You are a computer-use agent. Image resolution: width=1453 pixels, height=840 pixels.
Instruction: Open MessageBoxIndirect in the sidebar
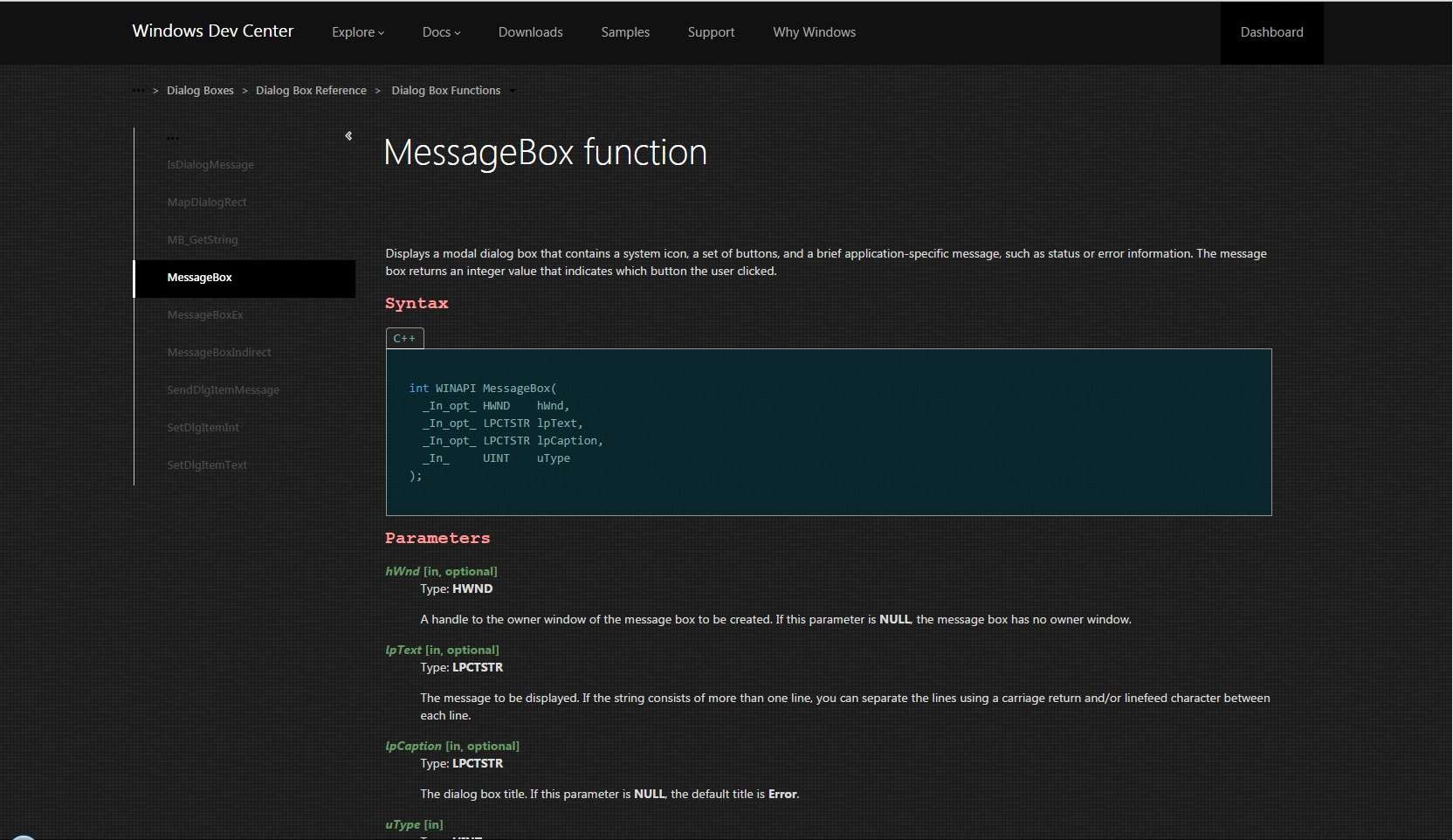click(219, 353)
